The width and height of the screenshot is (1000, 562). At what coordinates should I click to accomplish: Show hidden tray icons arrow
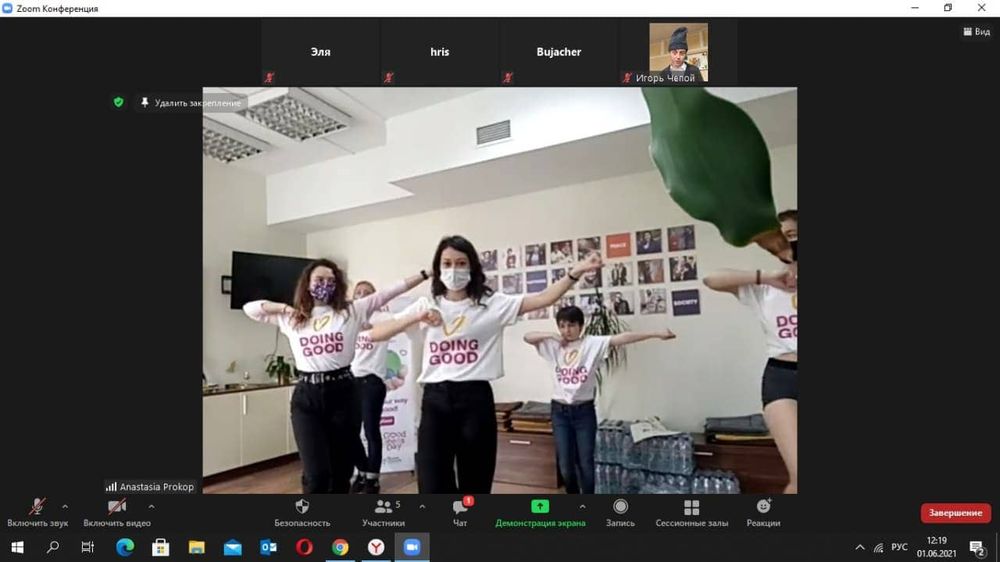pyautogui.click(x=860, y=547)
